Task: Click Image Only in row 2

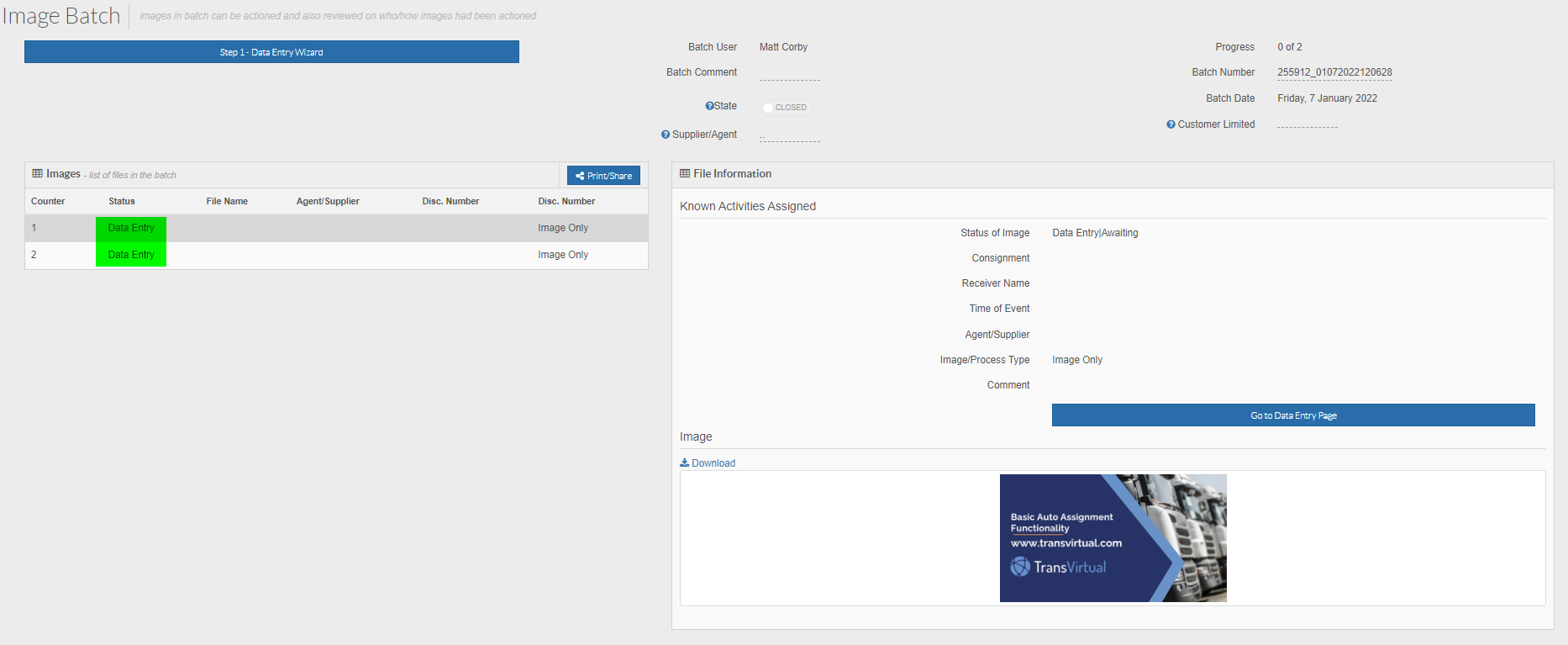Action: point(563,255)
